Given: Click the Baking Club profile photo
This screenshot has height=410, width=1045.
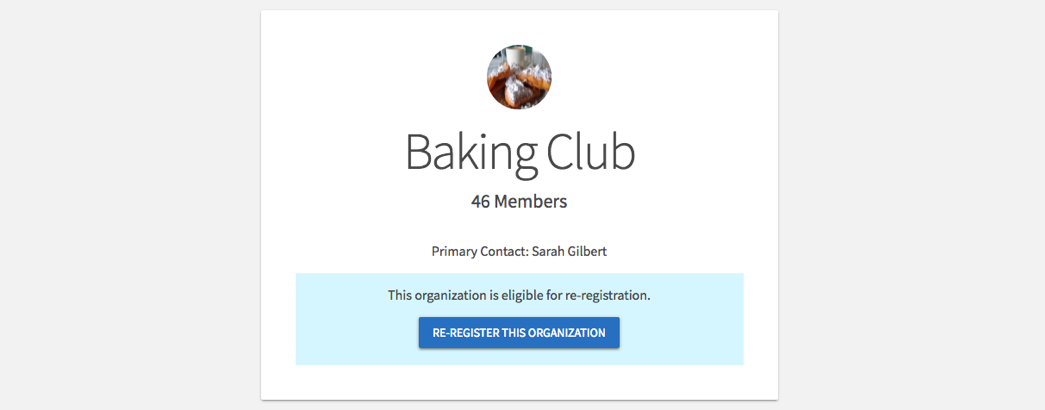Looking at the screenshot, I should [519, 77].
